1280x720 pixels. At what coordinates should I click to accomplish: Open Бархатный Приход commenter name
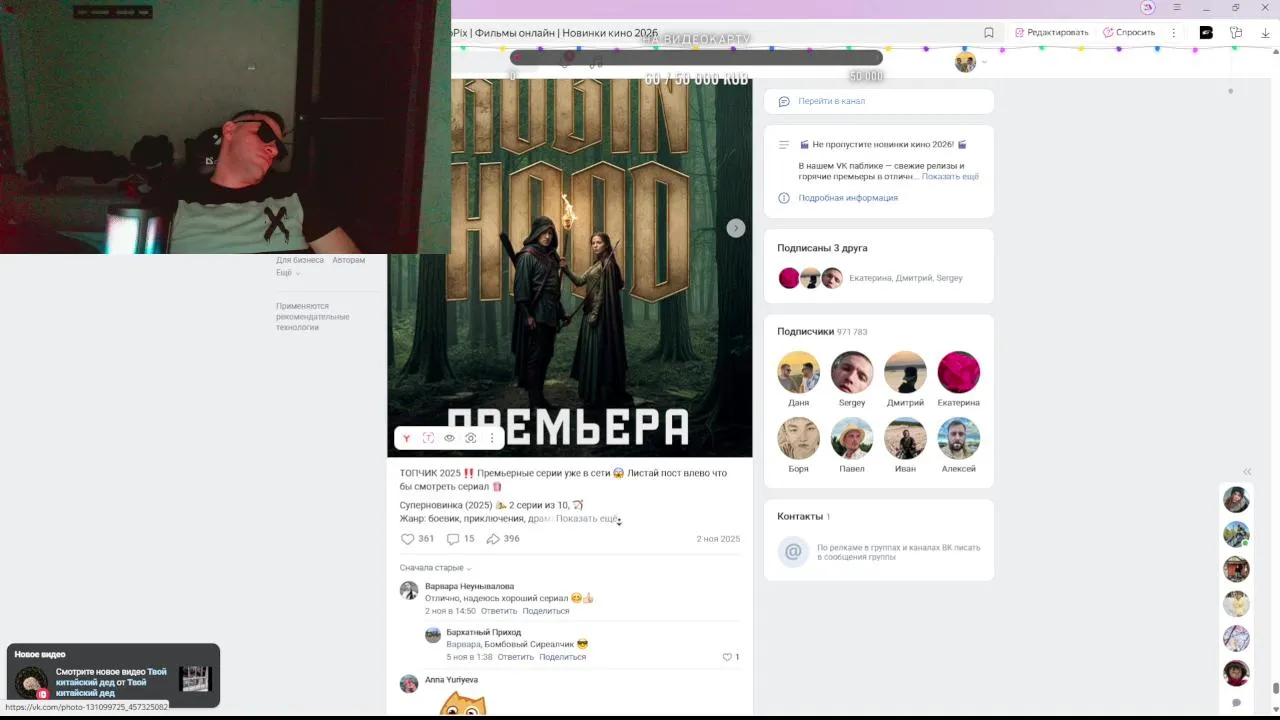pos(483,632)
